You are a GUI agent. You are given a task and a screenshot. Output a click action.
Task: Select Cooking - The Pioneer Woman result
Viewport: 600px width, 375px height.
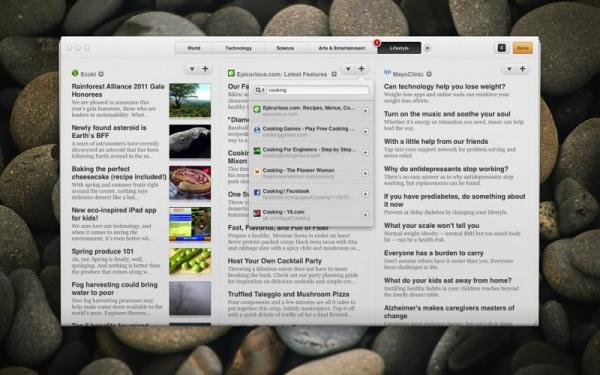pos(311,173)
